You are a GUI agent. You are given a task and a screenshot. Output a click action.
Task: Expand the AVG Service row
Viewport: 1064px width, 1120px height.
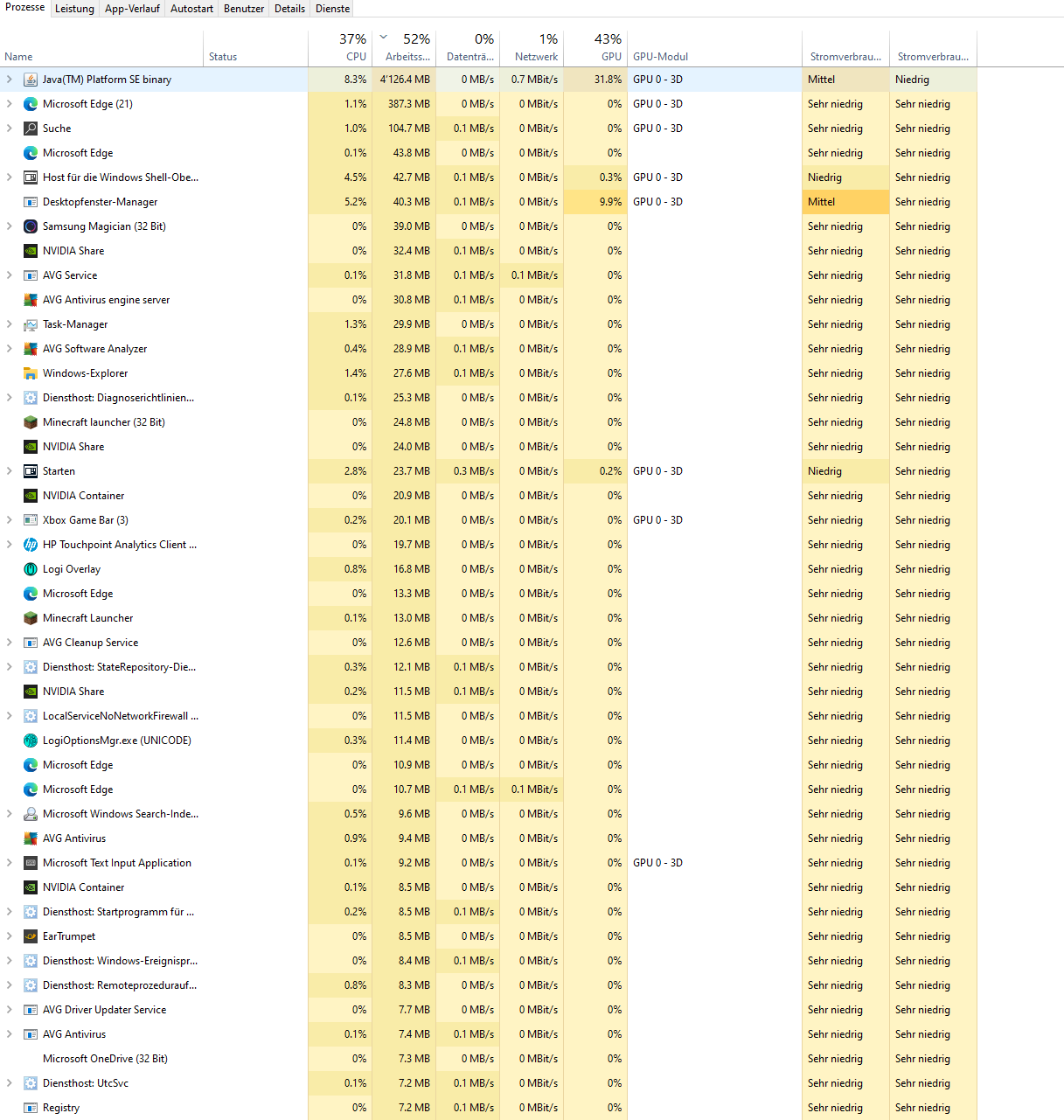pyautogui.click(x=10, y=275)
